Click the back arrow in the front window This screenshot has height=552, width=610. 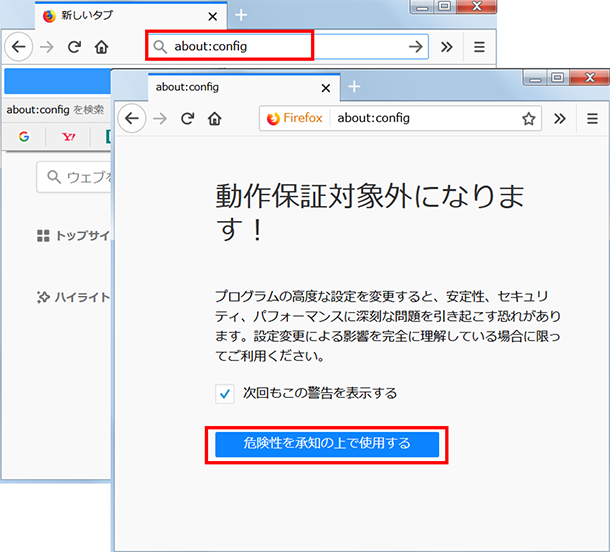132,119
